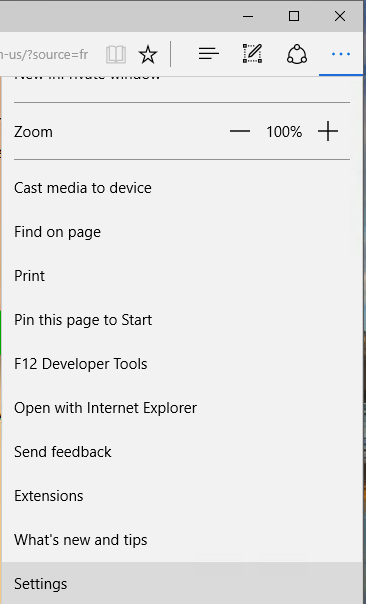Open What's new and tips
Image resolution: width=366 pixels, height=604 pixels.
tap(183, 539)
